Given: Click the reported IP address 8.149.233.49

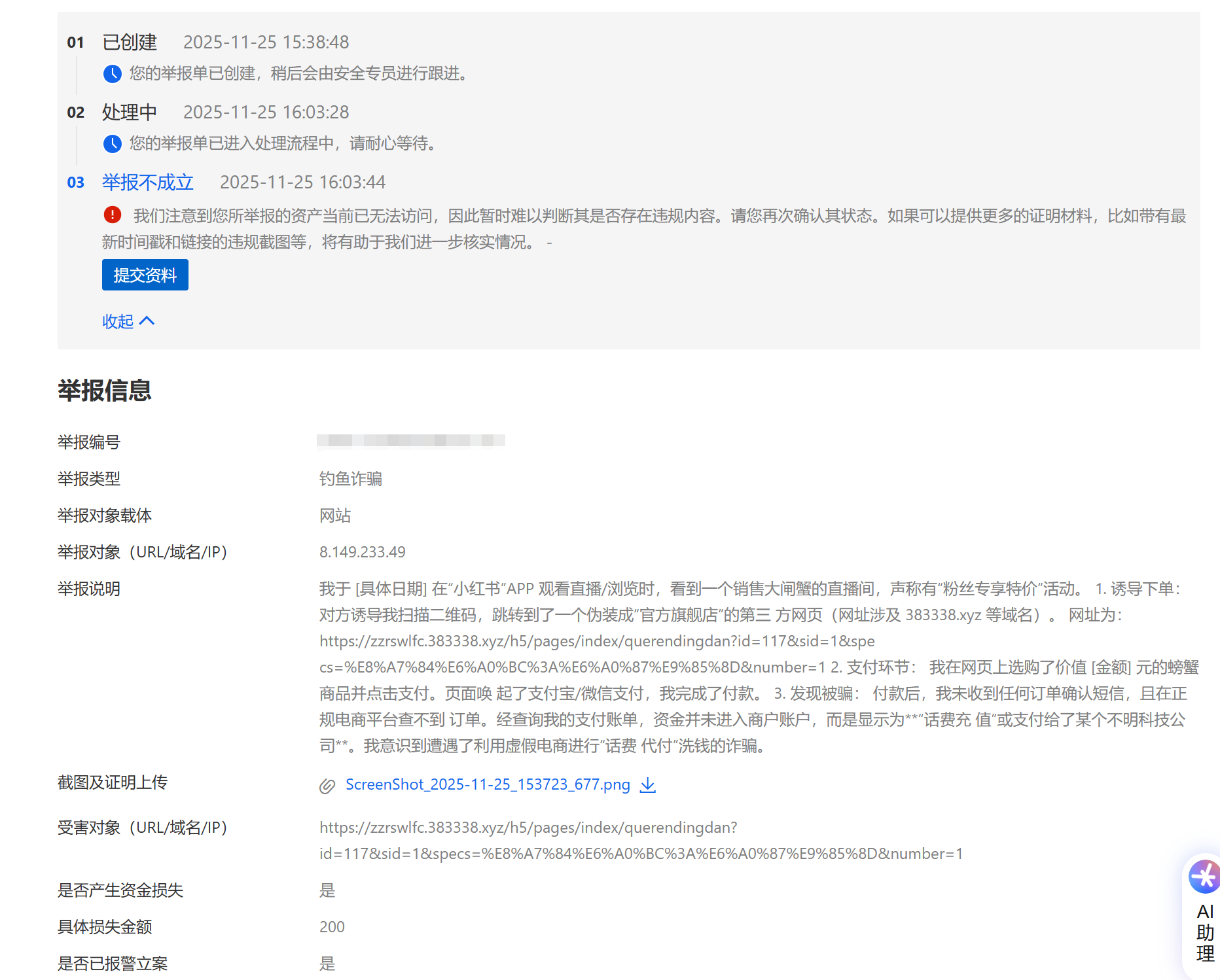Looking at the screenshot, I should (x=362, y=552).
